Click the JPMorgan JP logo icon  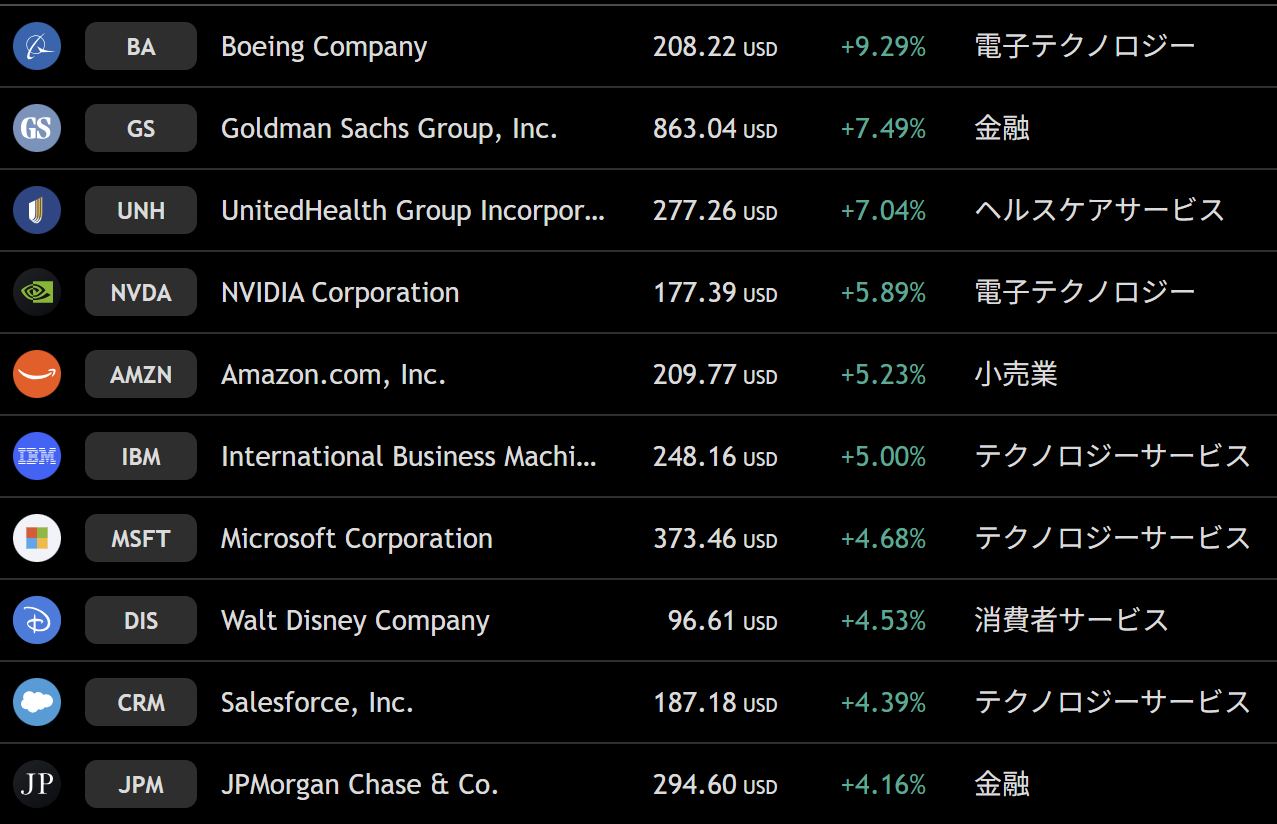tap(37, 784)
